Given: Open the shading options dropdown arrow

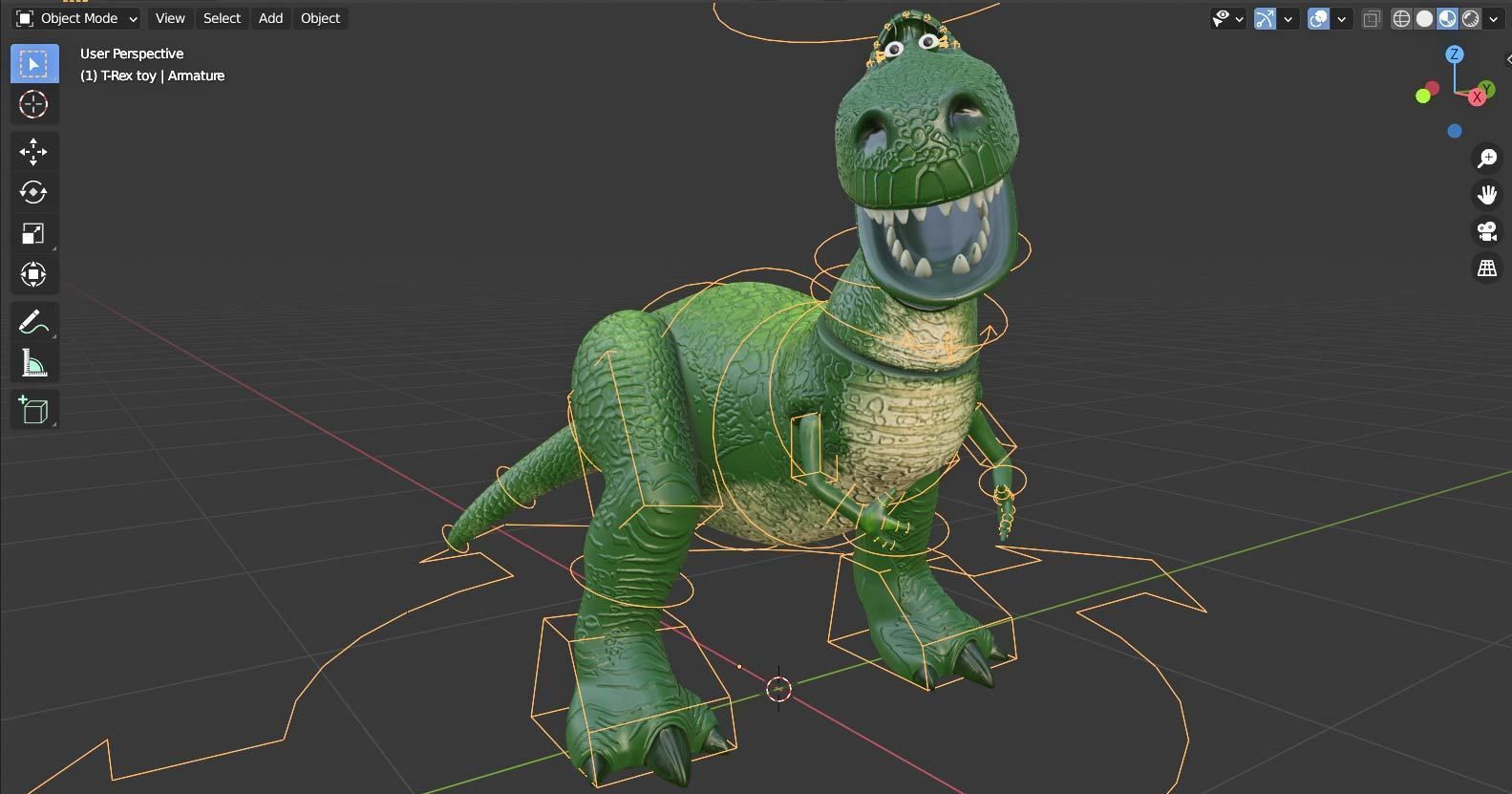Looking at the screenshot, I should 1493,19.
